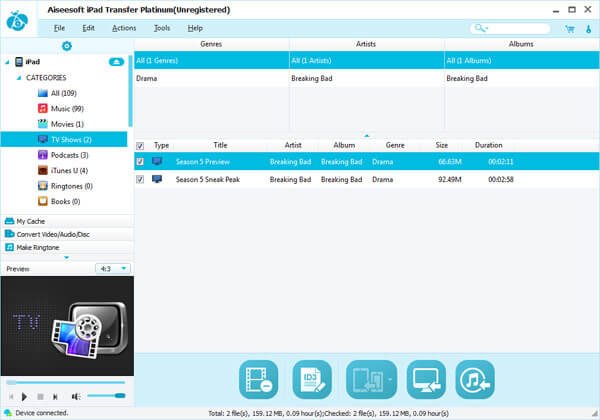Select Breaking Bad in Artists column
600x420 pixels.
[x=366, y=78]
